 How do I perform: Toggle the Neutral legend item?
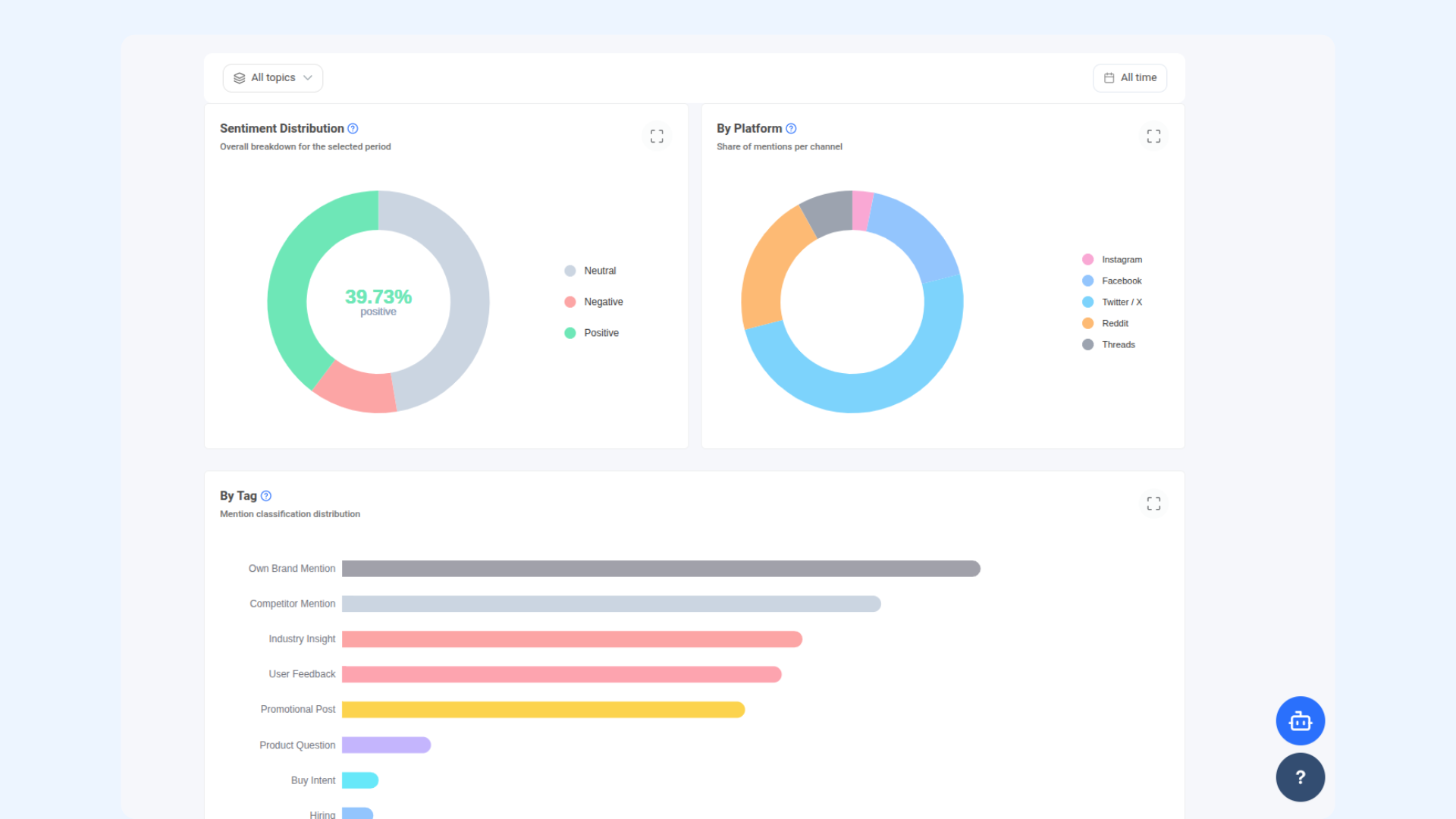click(590, 271)
